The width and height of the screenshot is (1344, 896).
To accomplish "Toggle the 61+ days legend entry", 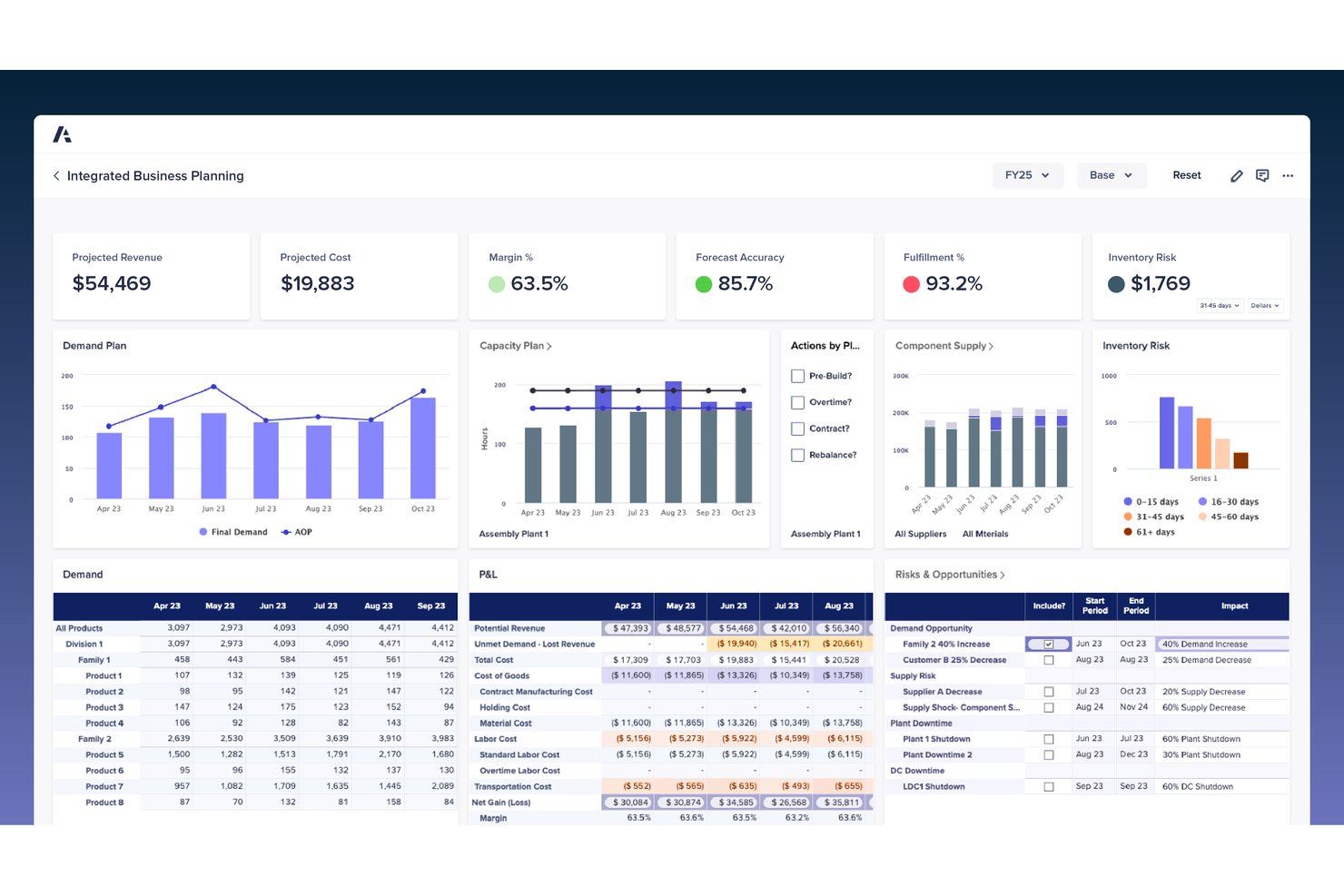I will point(1149,532).
